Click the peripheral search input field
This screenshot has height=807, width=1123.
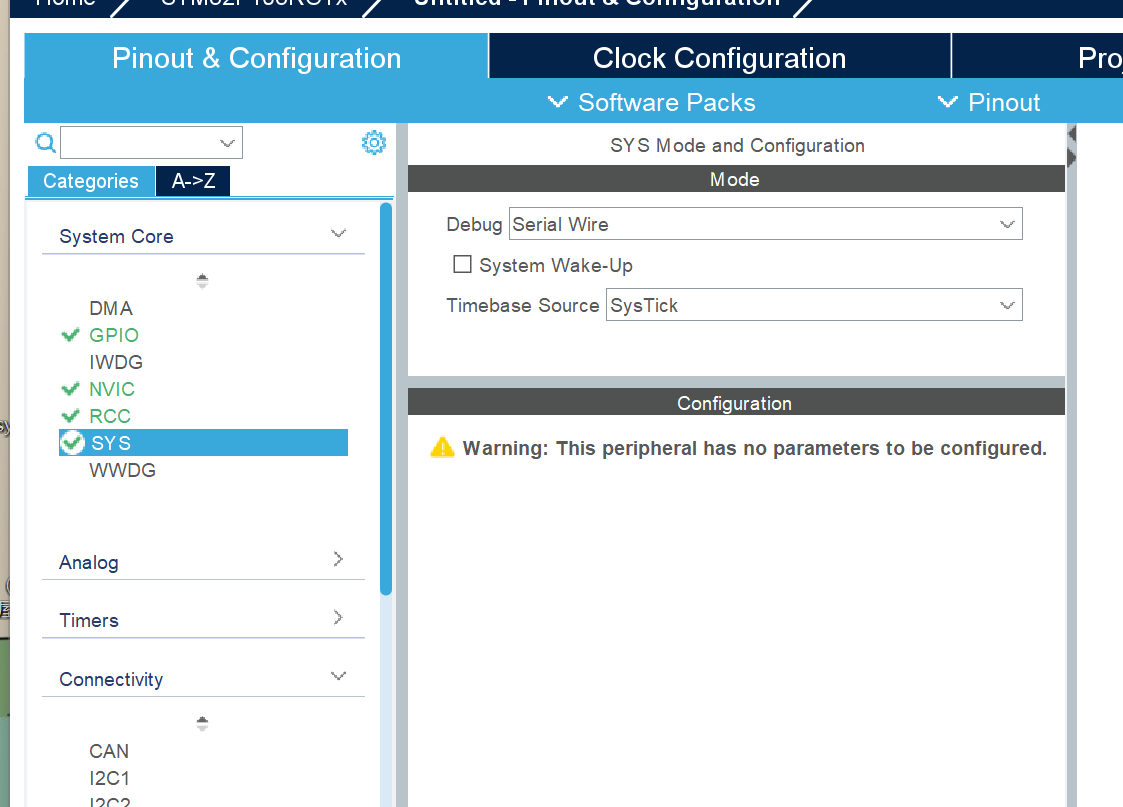[151, 142]
